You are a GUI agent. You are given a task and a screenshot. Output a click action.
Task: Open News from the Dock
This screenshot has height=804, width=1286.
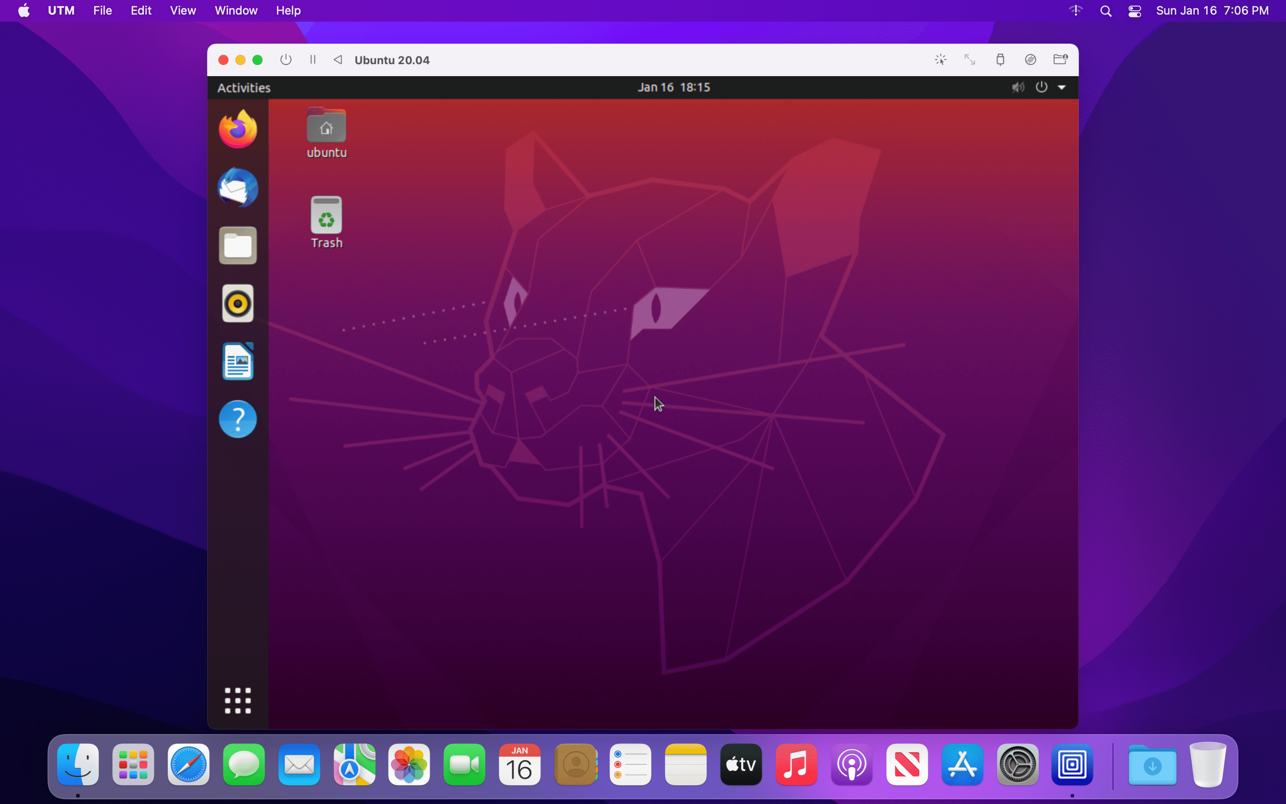point(906,765)
